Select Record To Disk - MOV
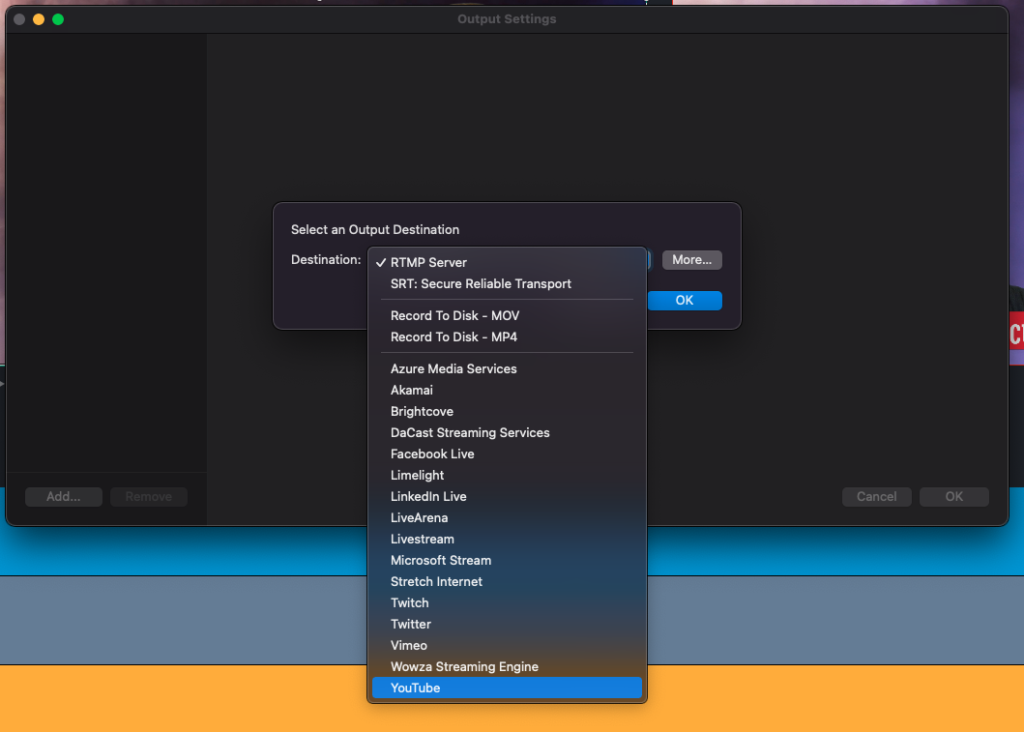 pyautogui.click(x=507, y=315)
